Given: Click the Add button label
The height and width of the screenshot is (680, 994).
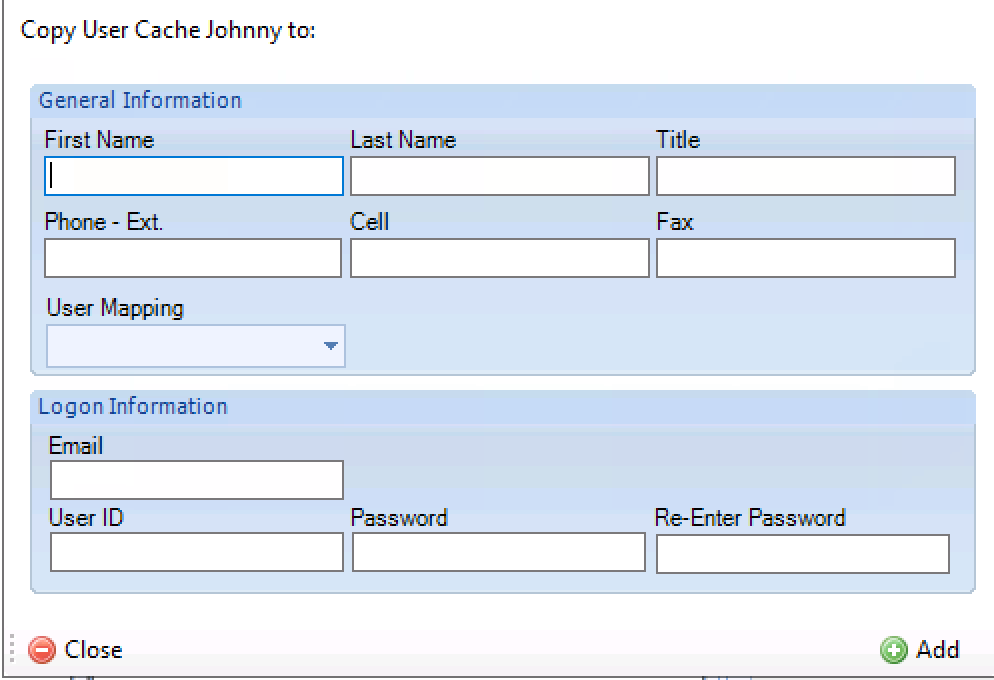Looking at the screenshot, I should coord(938,650).
